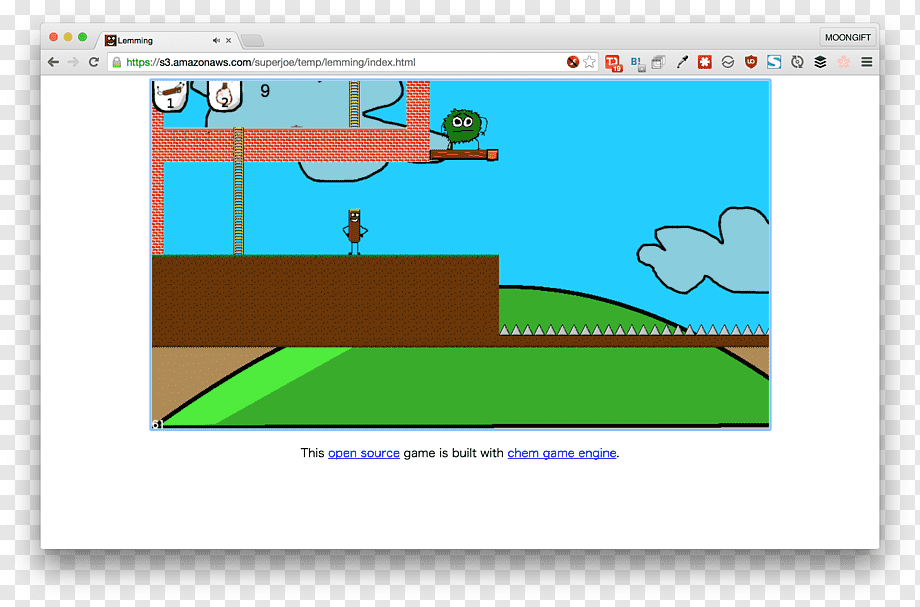The image size is (920, 607).
Task: Select the bag item slot numbered 2
Action: tap(225, 96)
